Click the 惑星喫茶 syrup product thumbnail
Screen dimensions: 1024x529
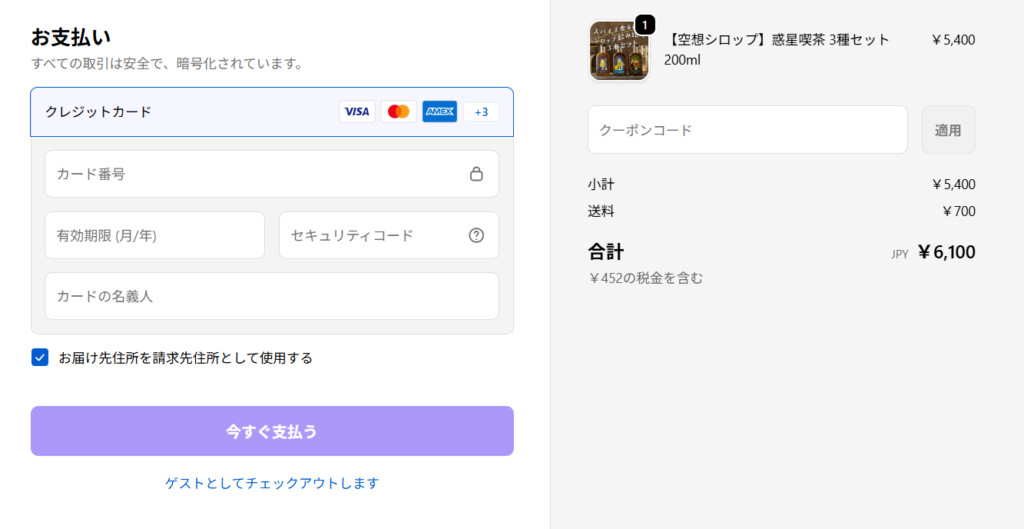(x=619, y=50)
